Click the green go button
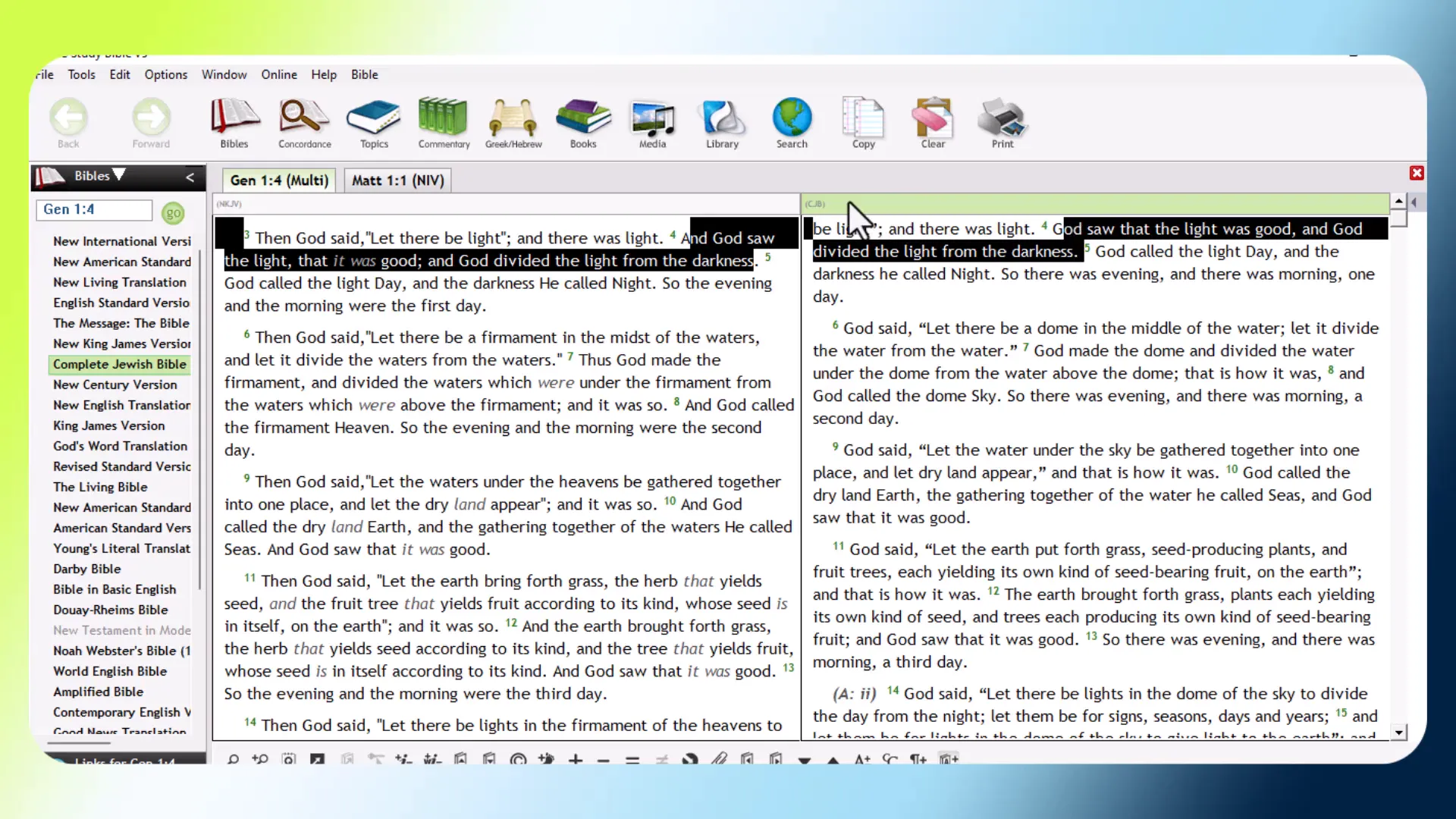The image size is (1456, 819). coord(173,213)
